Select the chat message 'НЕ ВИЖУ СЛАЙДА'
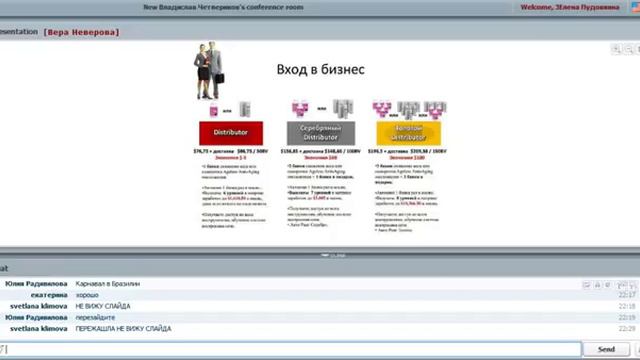Image resolution: width=640 pixels, height=360 pixels. coord(103,306)
